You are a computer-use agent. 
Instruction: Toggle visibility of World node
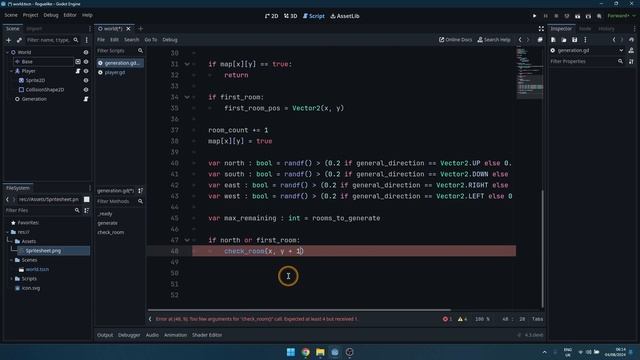[86, 52]
